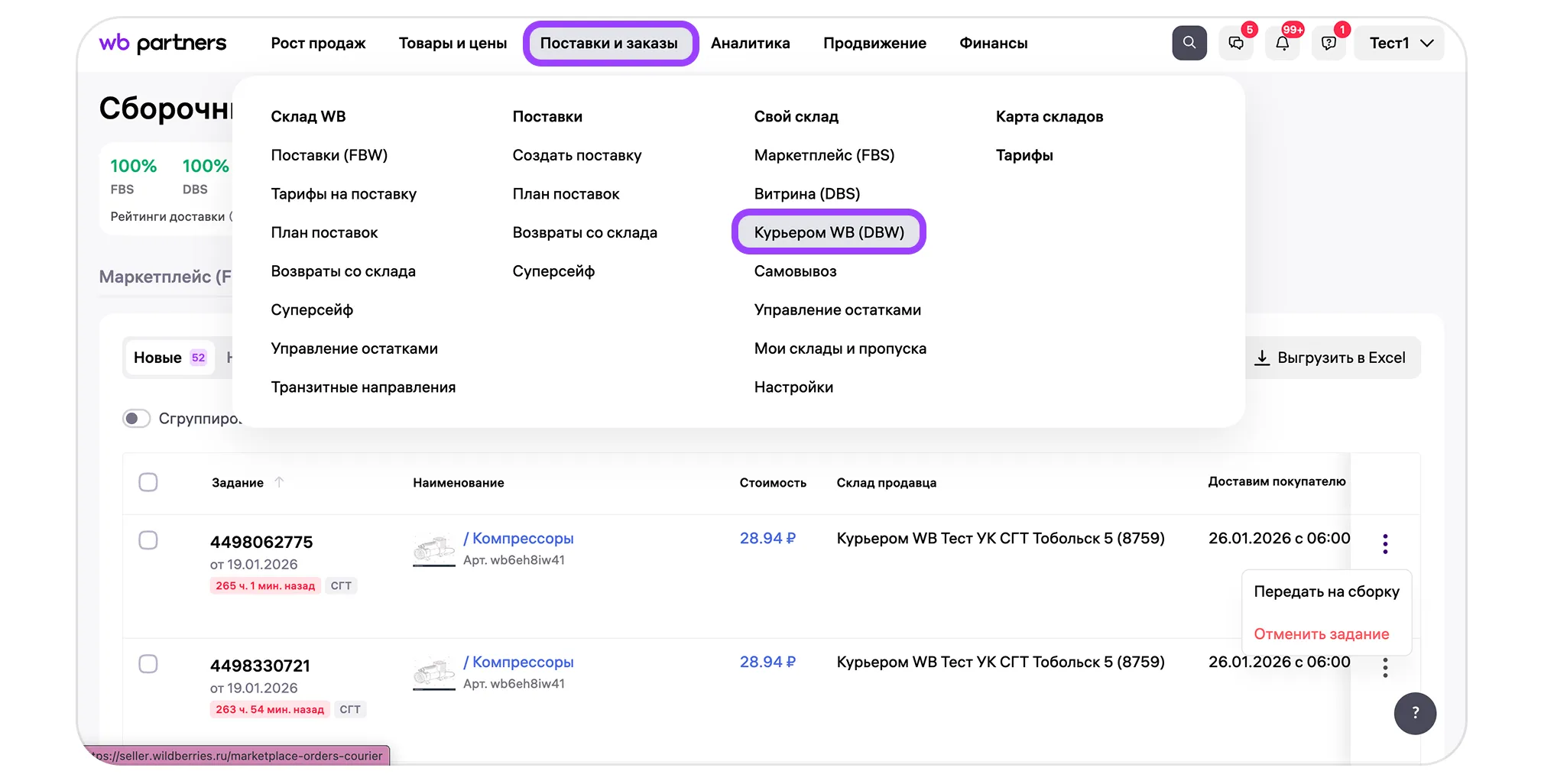Image resolution: width=1541 pixels, height=784 pixels.
Task: Select checkbox for task 4498062775
Action: (148, 540)
